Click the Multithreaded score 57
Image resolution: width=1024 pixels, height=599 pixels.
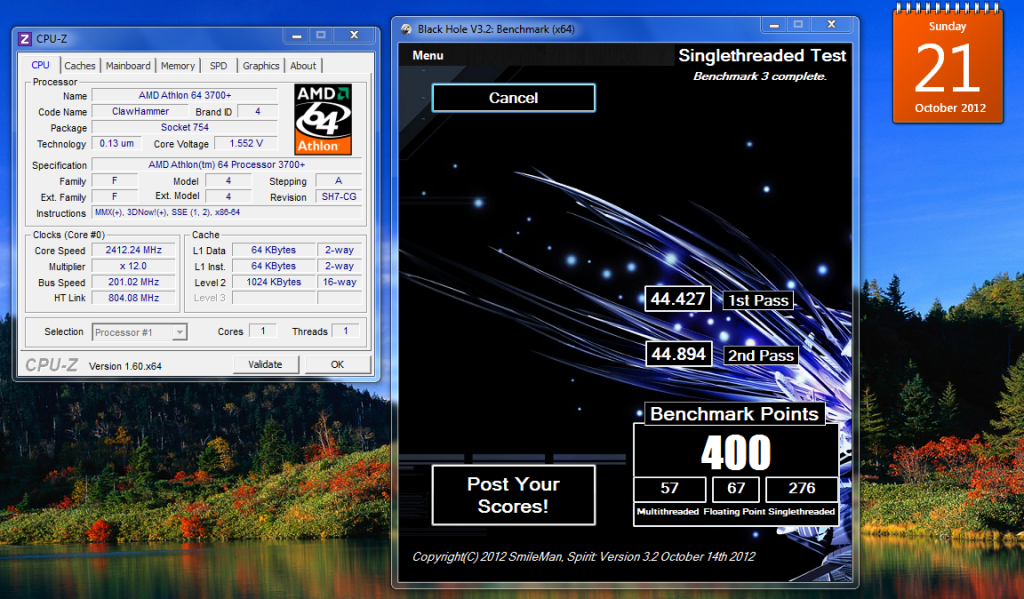click(669, 489)
